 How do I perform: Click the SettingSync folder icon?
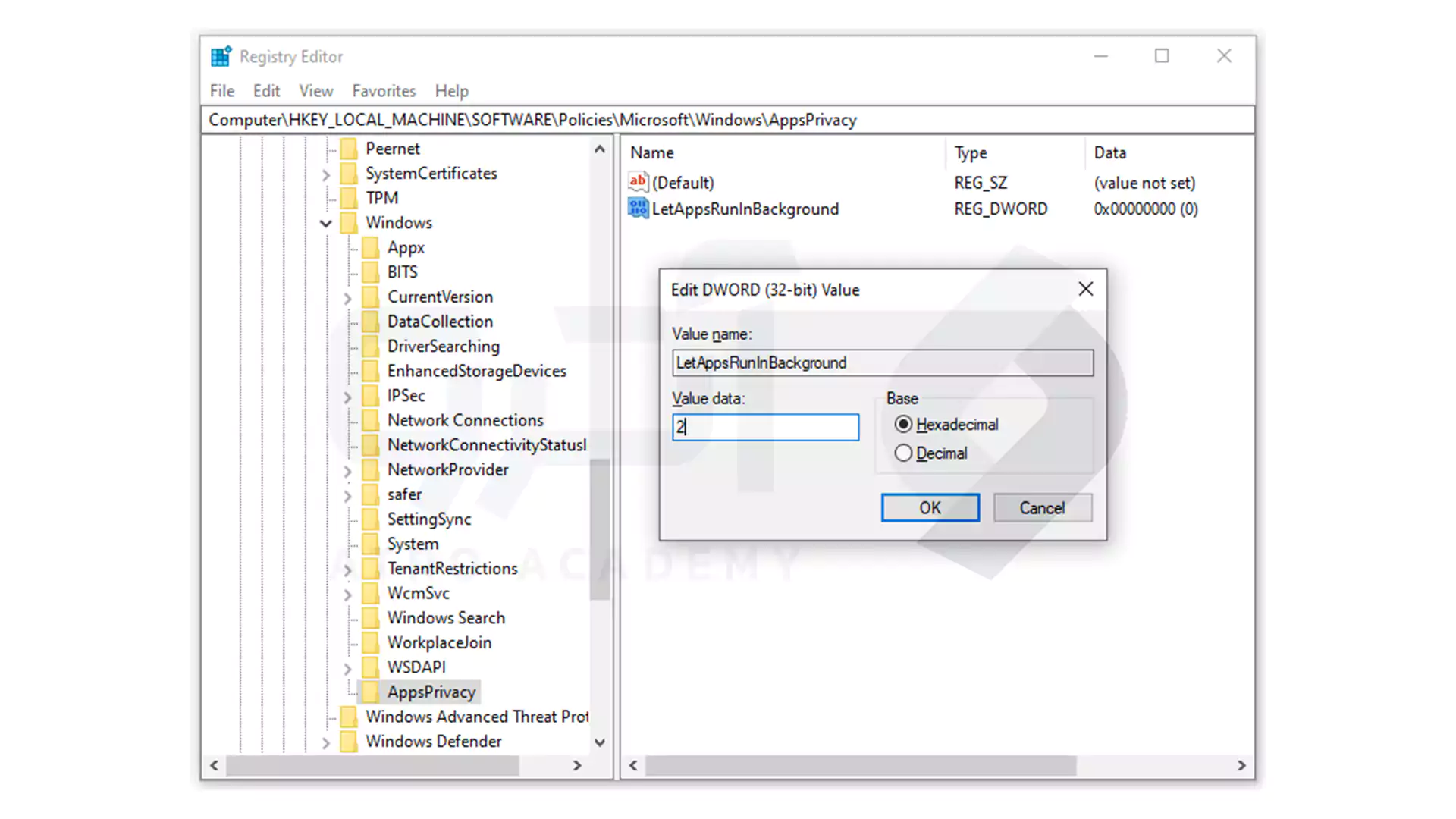(x=371, y=519)
